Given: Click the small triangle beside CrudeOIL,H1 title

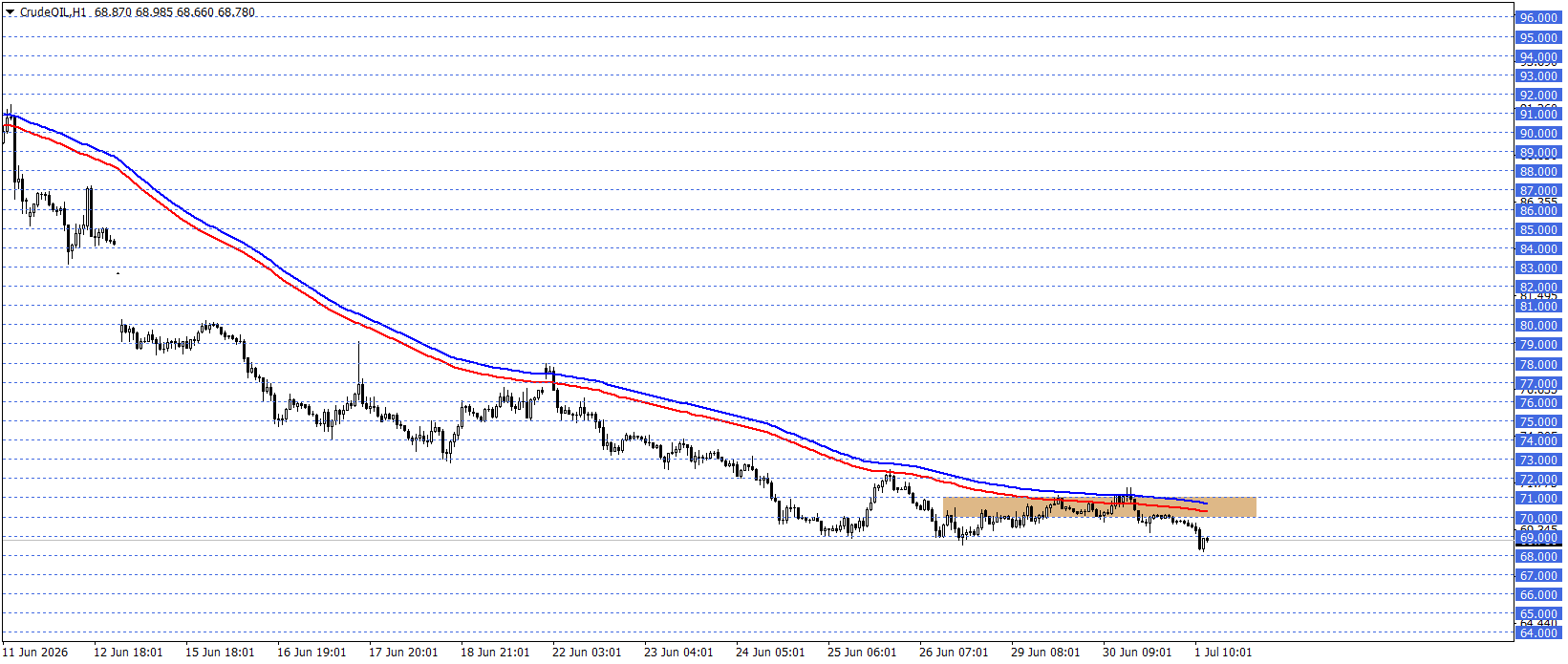Looking at the screenshot, I should tap(11, 12).
